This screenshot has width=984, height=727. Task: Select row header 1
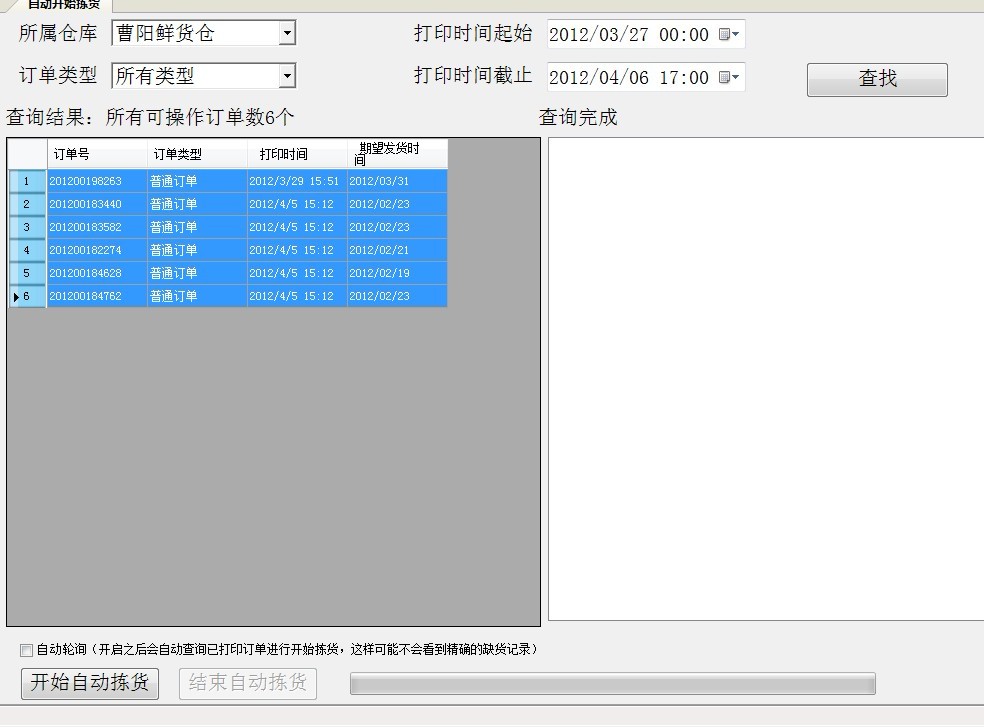(x=28, y=181)
